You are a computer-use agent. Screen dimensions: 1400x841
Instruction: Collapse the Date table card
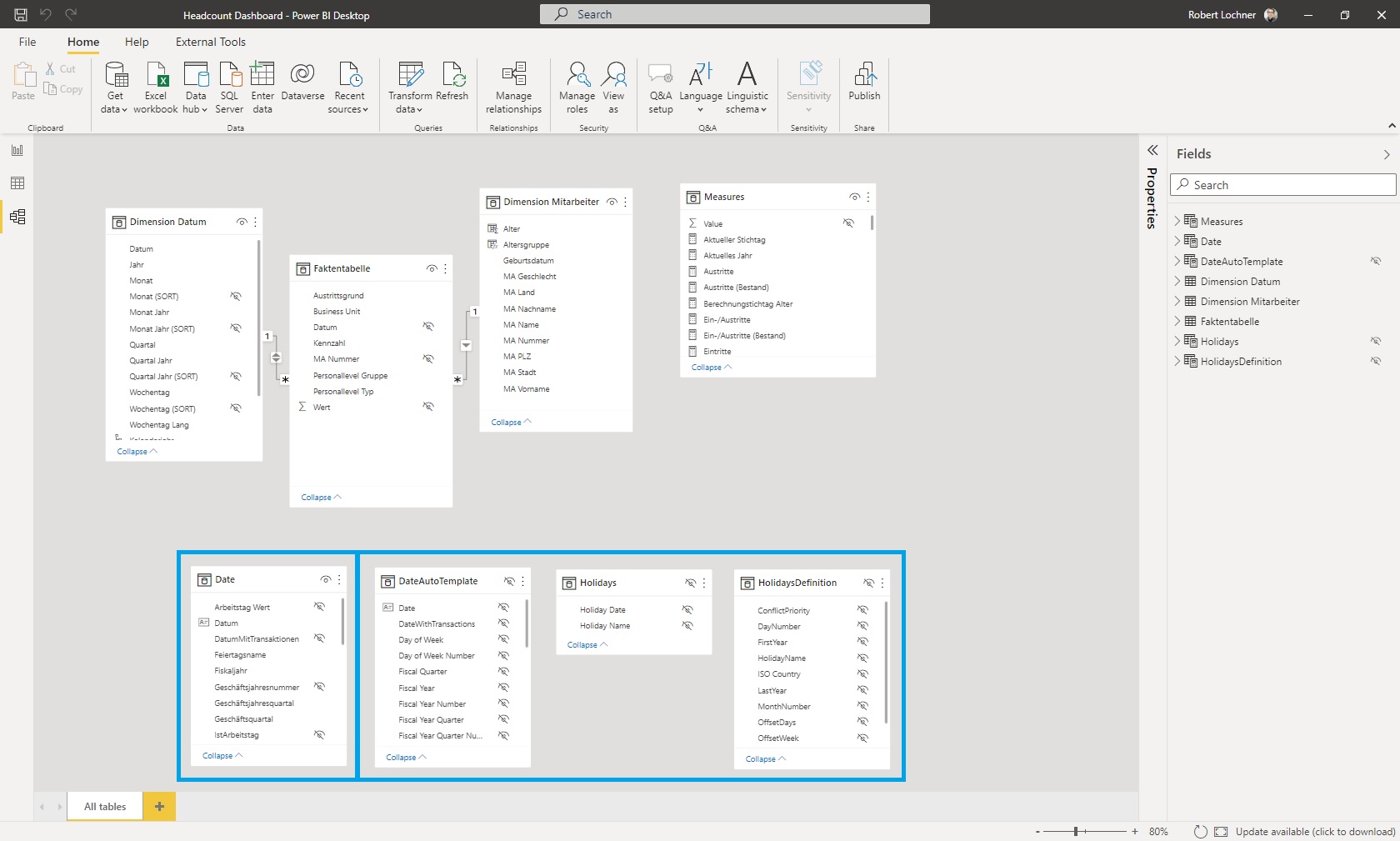[222, 755]
